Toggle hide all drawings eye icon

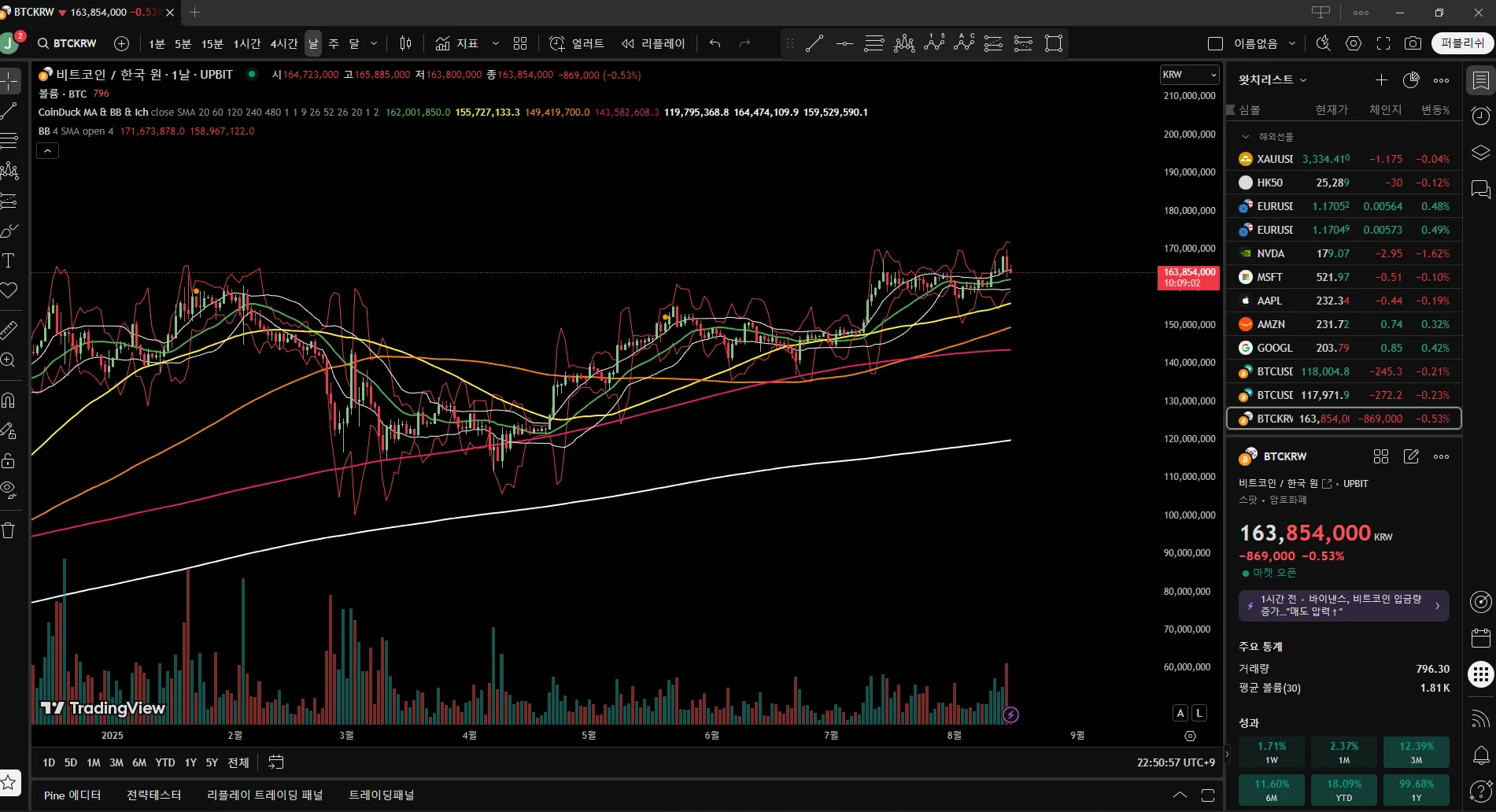tap(9, 490)
